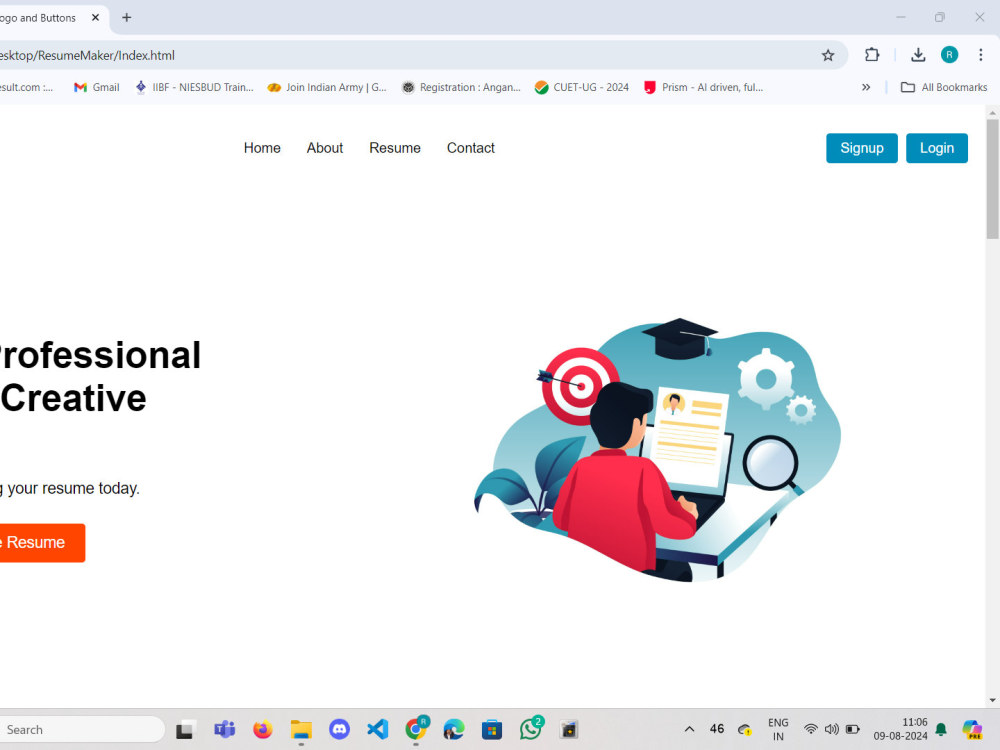The width and height of the screenshot is (1000, 750).
Task: Open the notifications bell icon
Action: [x=941, y=729]
